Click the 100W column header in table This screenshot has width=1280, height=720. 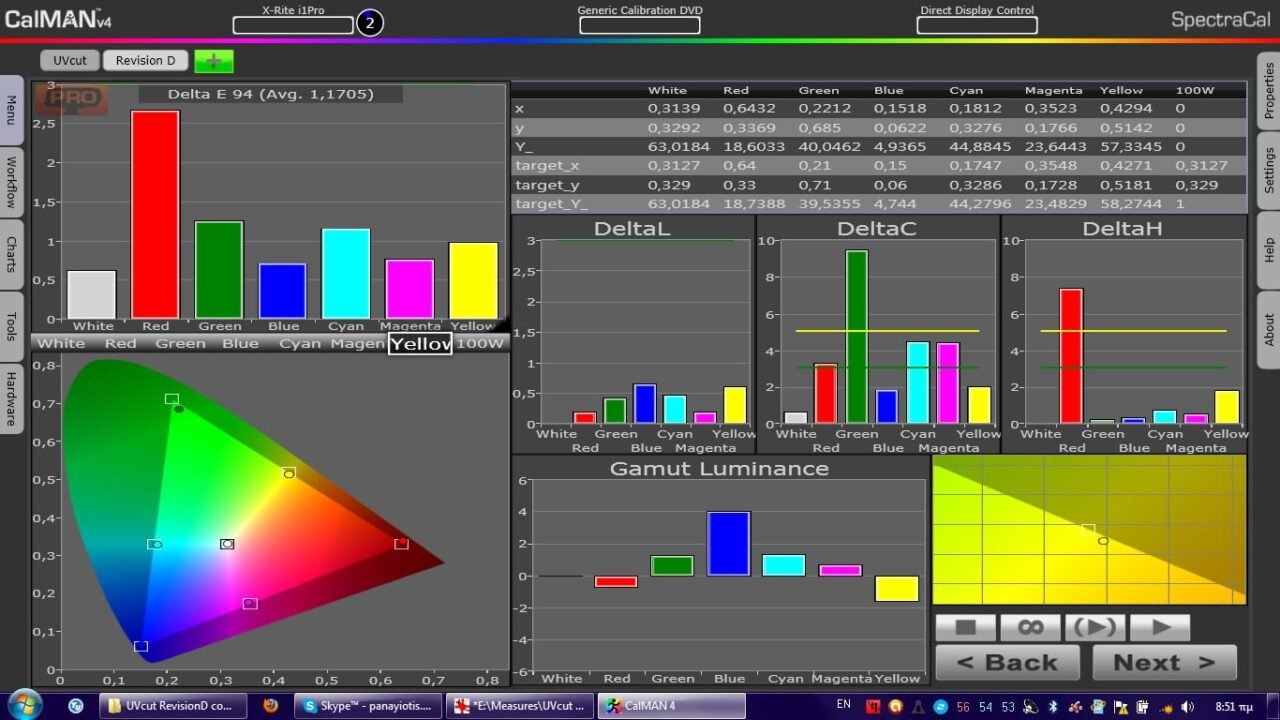coord(1194,90)
